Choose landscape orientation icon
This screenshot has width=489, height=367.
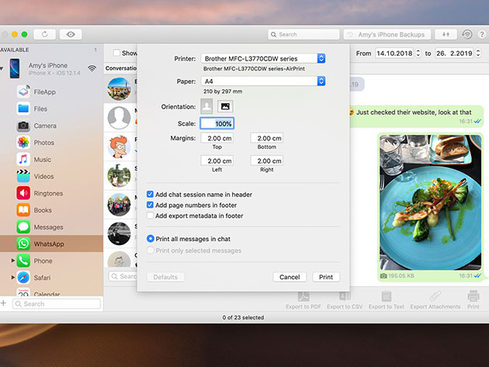tap(225, 106)
